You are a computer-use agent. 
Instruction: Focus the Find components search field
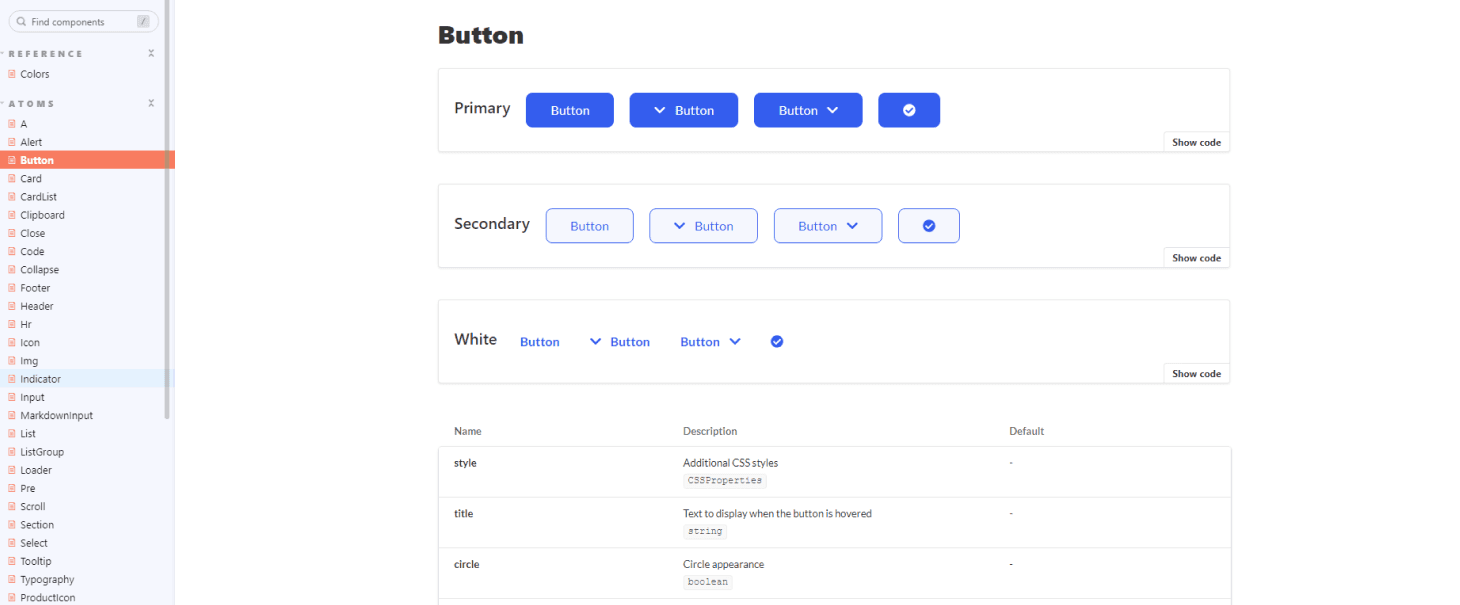pos(83,21)
